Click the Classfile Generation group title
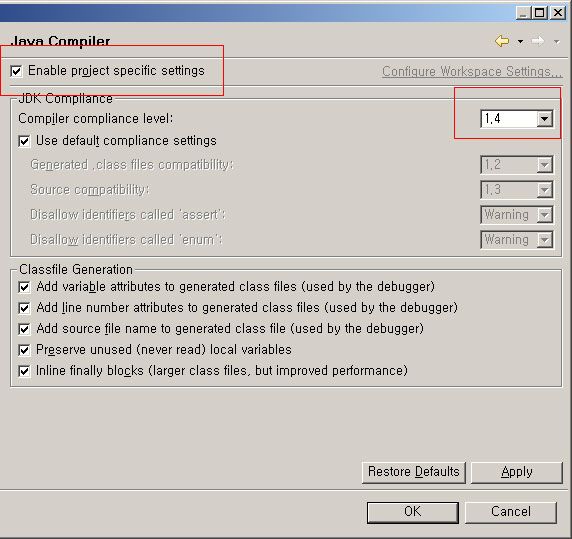572x539 pixels. [x=76, y=270]
